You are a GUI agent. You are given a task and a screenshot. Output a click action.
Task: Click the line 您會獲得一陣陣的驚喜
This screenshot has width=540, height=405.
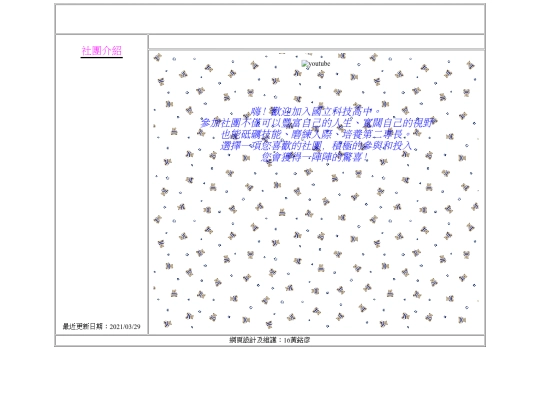[x=315, y=157]
